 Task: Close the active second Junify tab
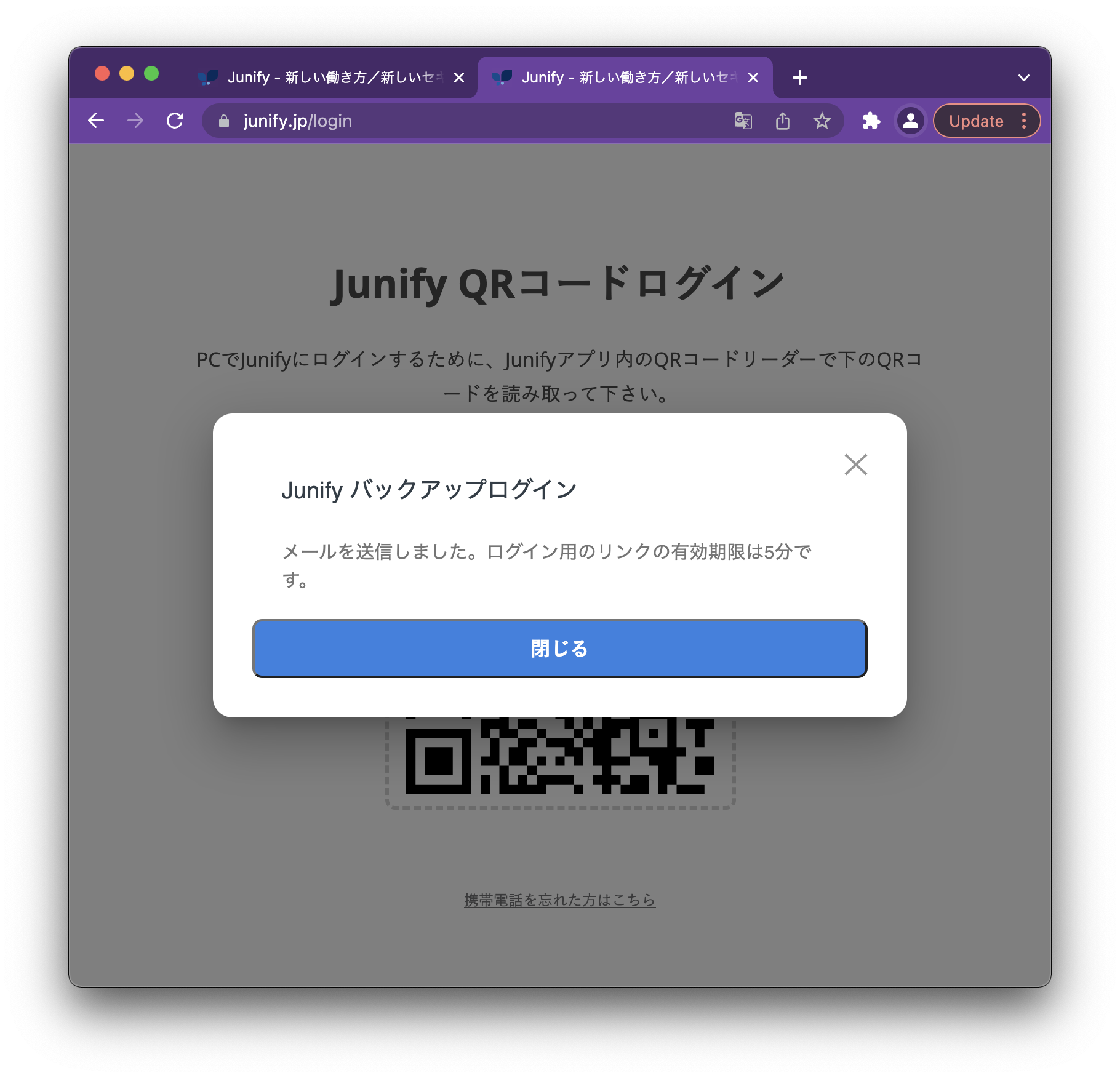pos(753,78)
